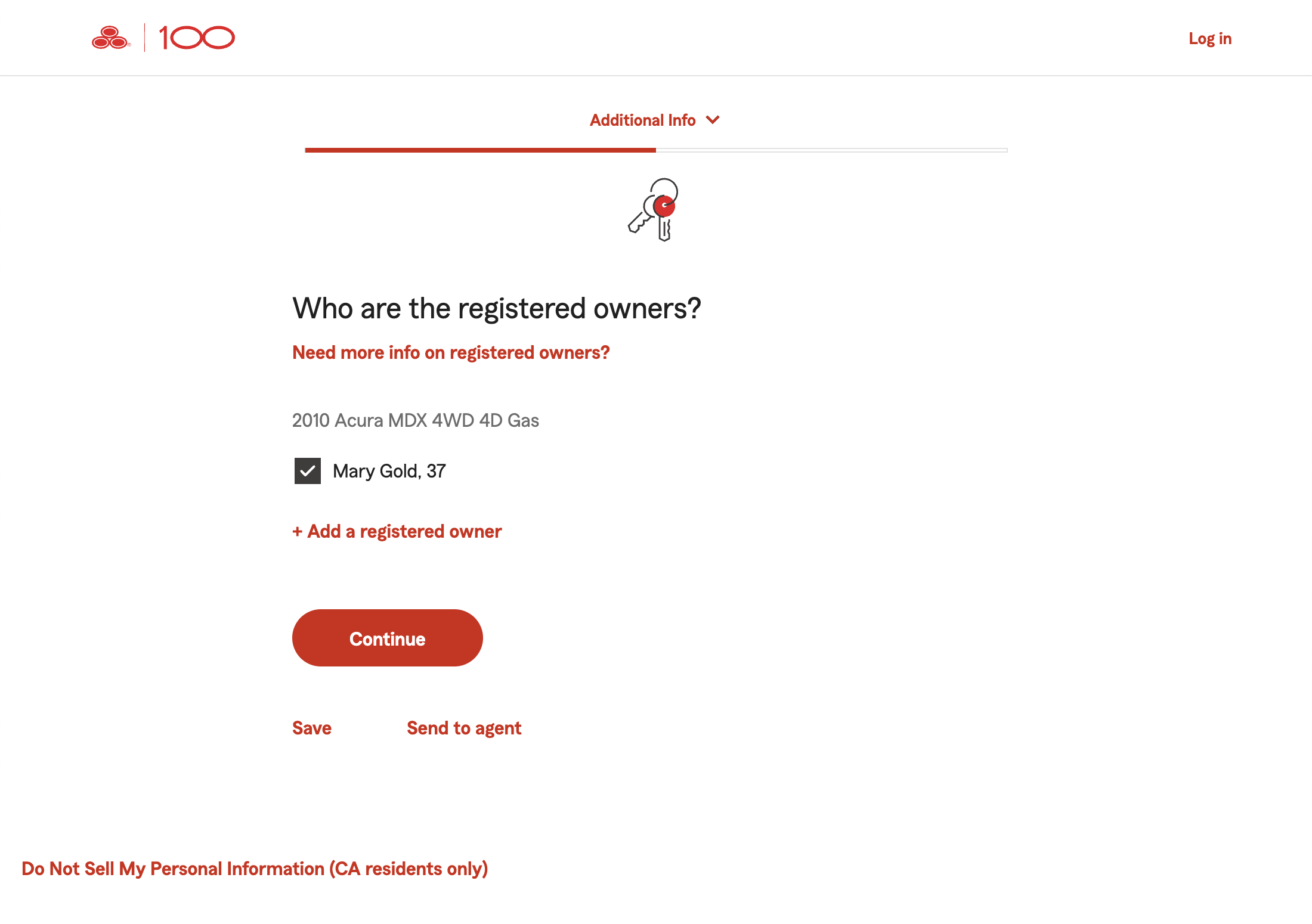1312x924 pixels.
Task: Click the car keys illustration icon
Action: tap(654, 209)
